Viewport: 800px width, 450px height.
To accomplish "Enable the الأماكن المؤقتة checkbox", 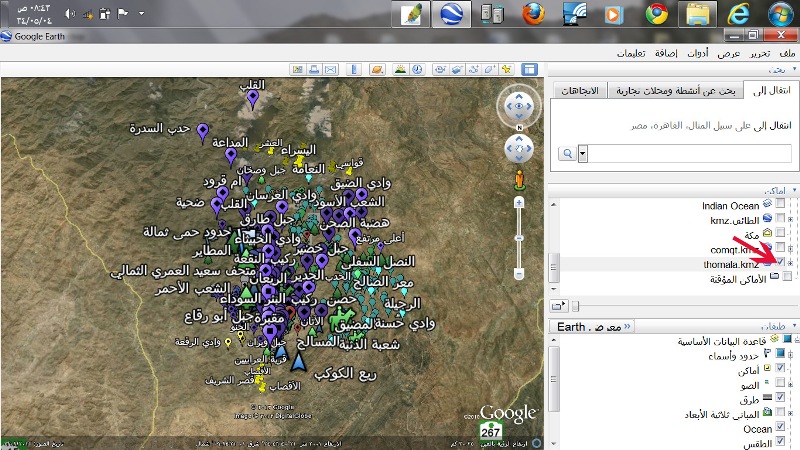I will tap(787, 276).
